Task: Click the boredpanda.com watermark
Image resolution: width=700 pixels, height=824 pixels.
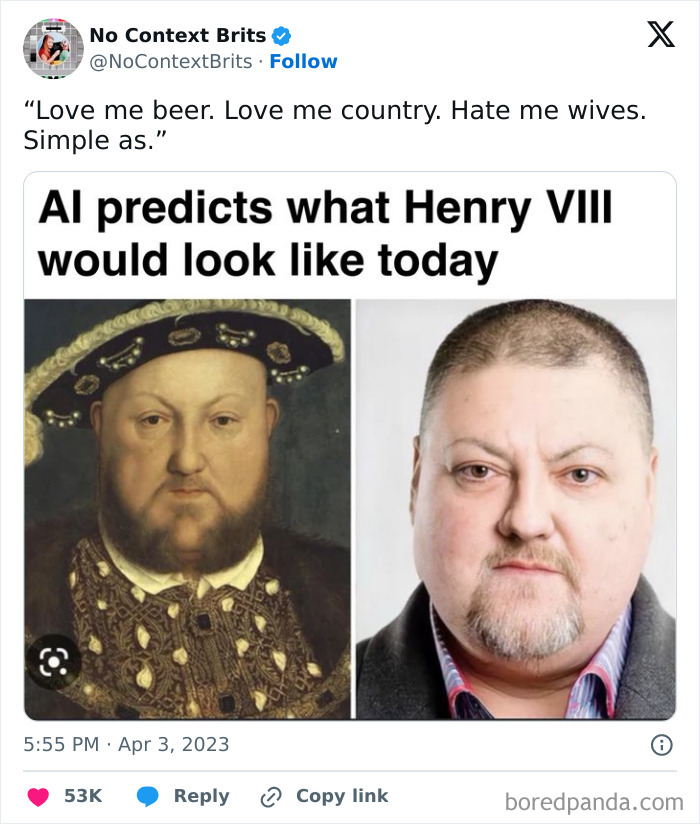Action: (x=594, y=800)
